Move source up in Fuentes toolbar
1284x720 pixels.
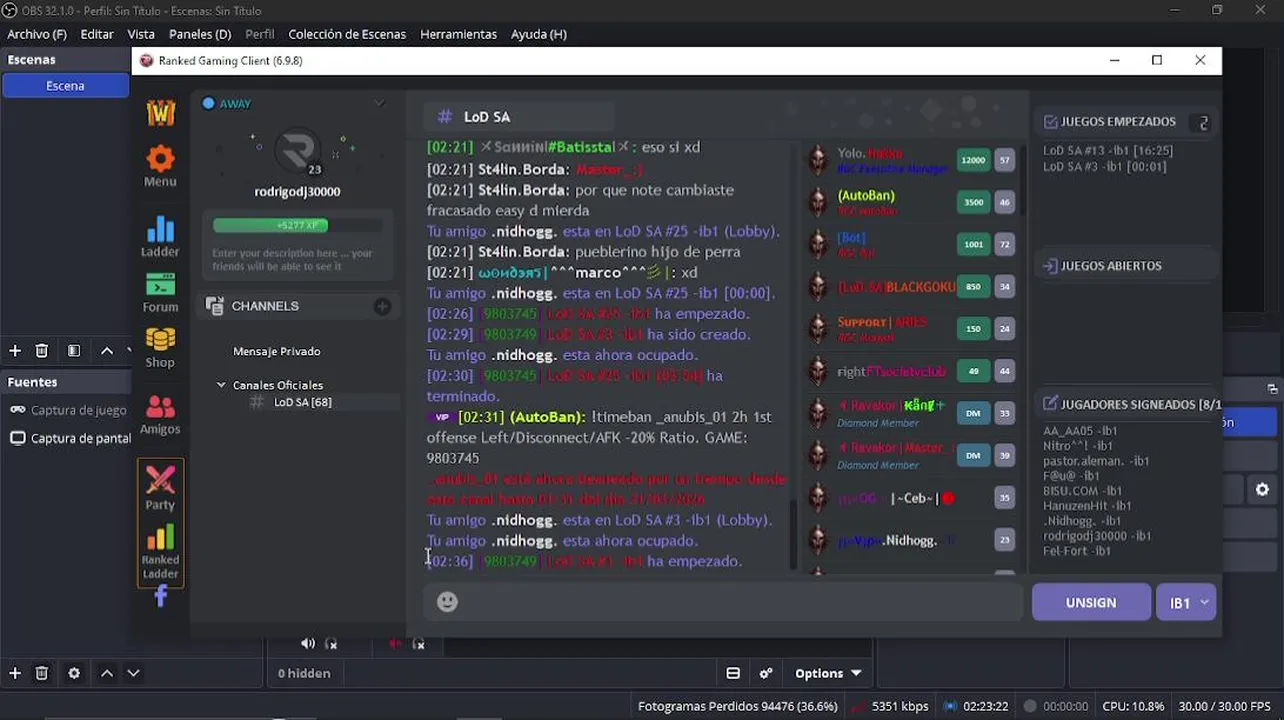tap(107, 673)
